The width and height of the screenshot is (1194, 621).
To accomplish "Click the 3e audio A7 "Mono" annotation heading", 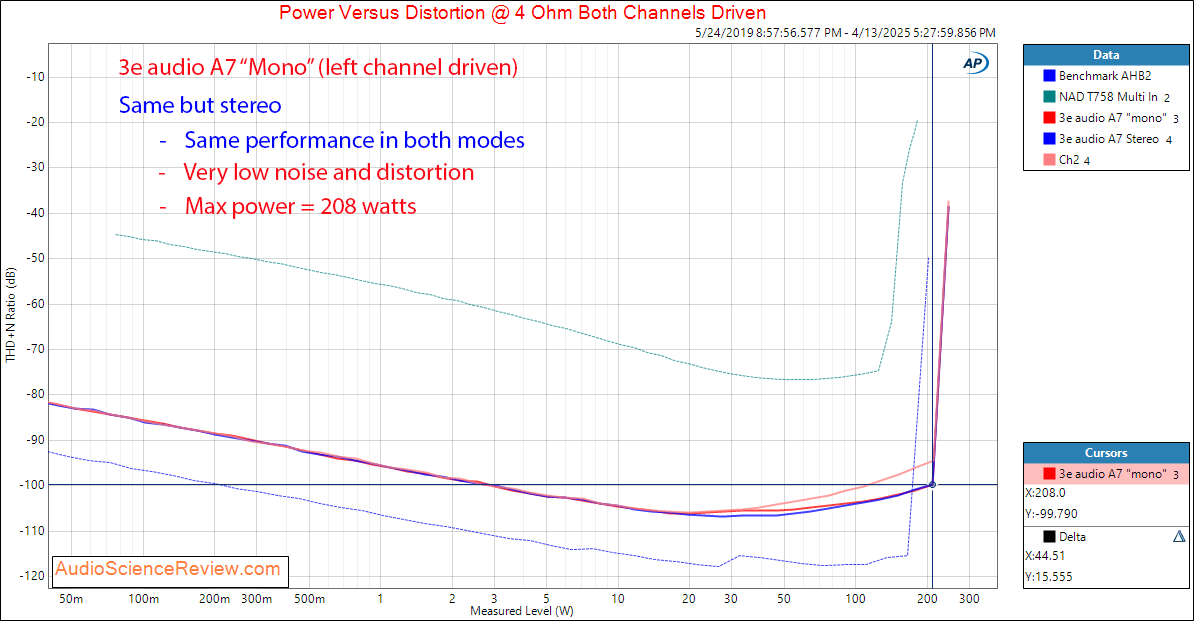I will pyautogui.click(x=318, y=67).
